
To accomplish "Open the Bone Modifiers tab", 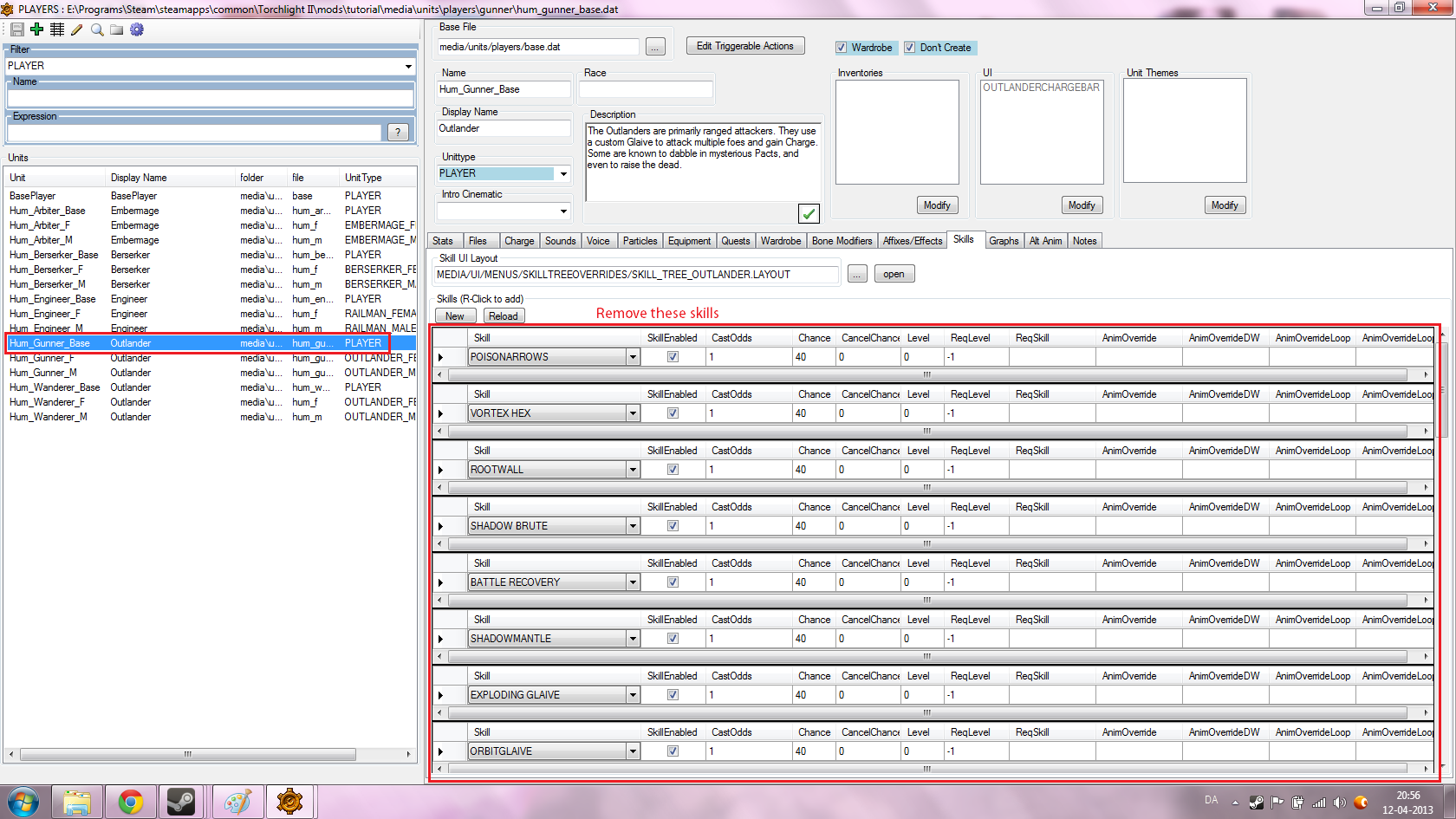I will click(x=842, y=241).
